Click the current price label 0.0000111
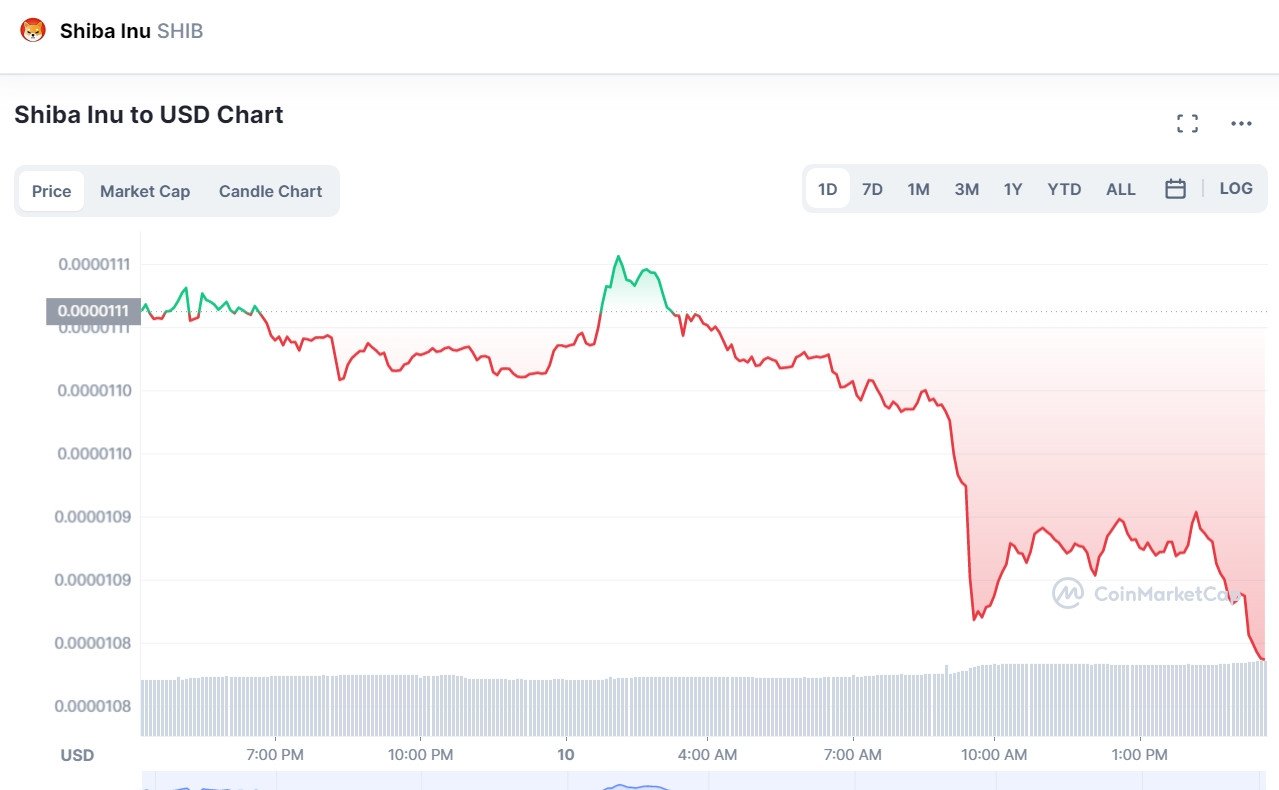Image resolution: width=1279 pixels, height=790 pixels. click(92, 311)
